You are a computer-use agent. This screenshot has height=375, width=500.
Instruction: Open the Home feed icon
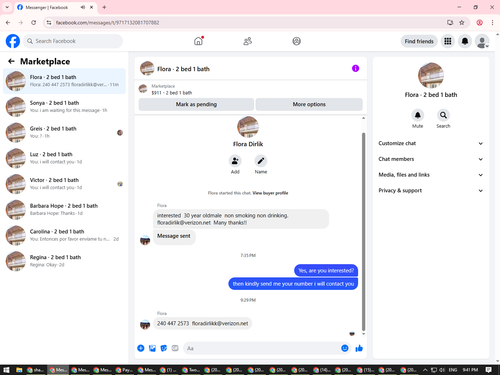198,41
